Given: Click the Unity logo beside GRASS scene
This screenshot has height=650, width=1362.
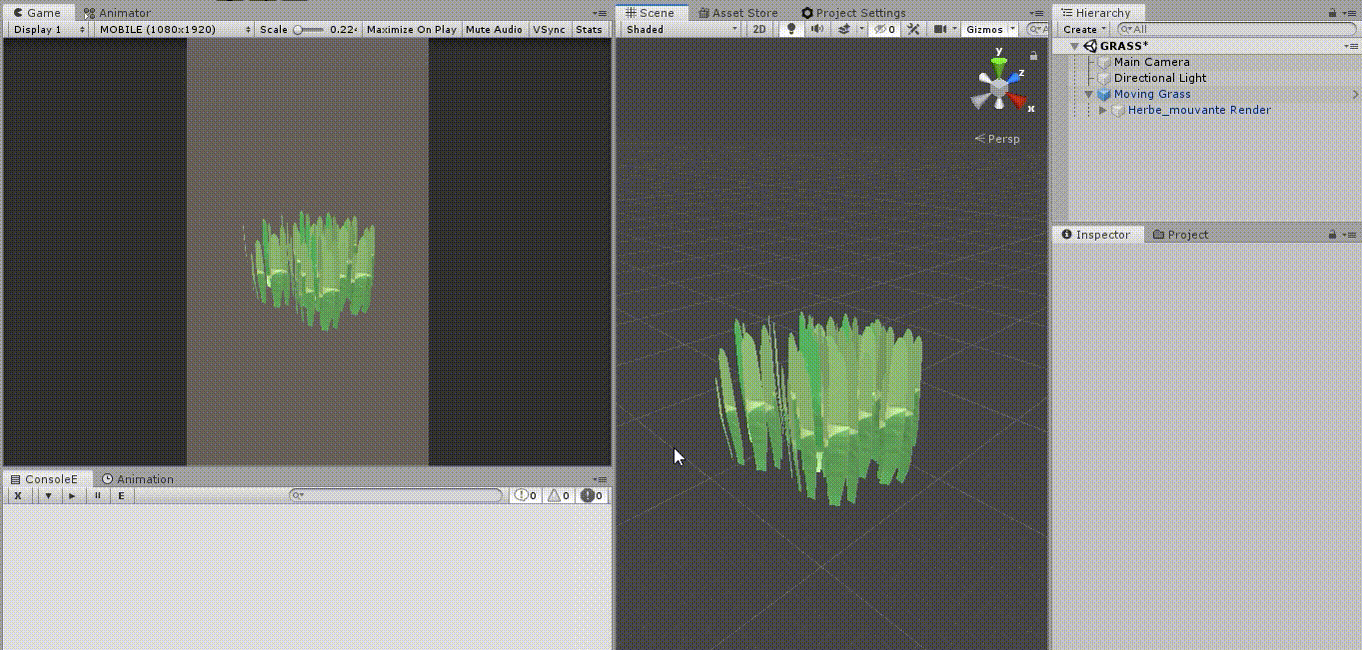Looking at the screenshot, I should click(x=1090, y=46).
